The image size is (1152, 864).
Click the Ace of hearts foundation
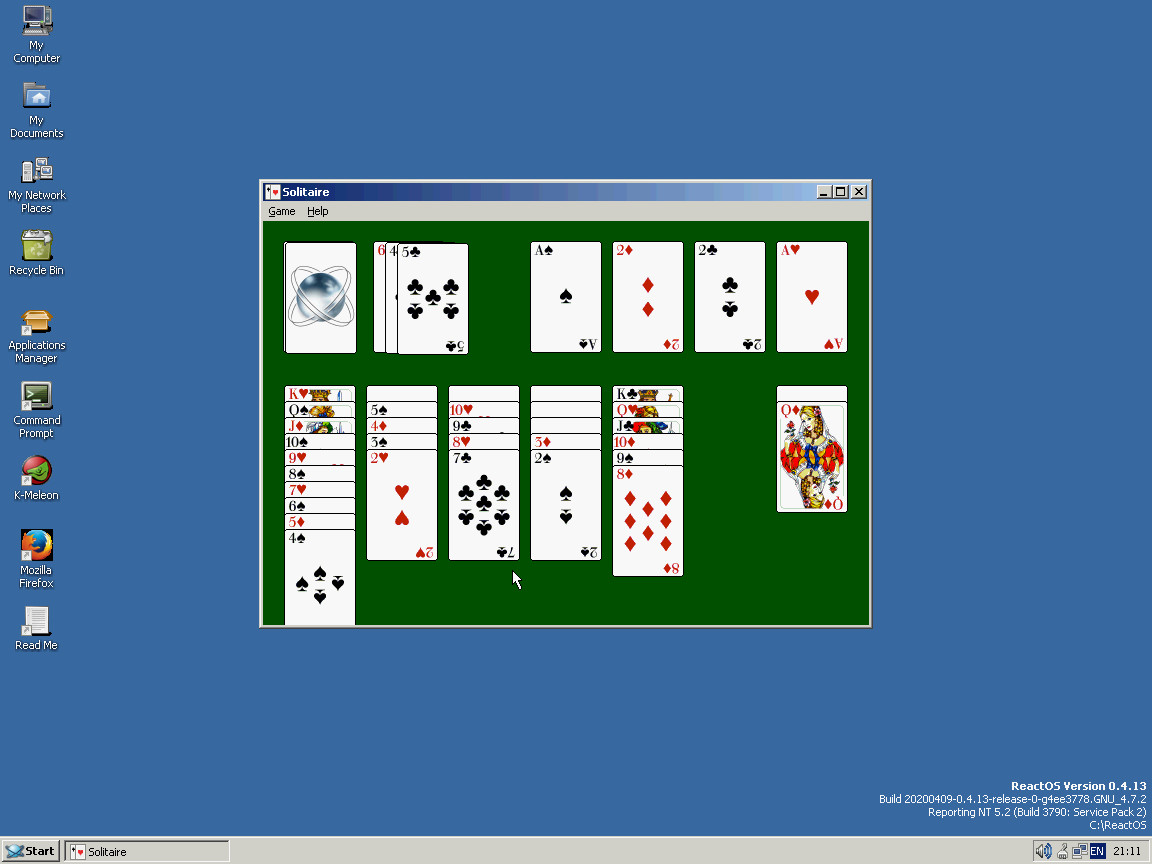812,297
